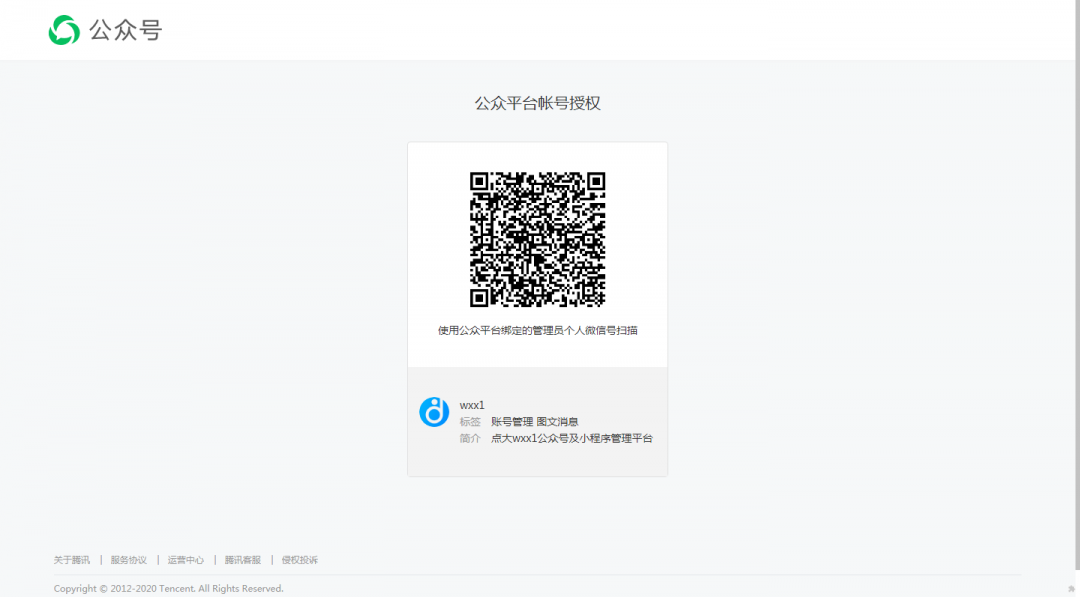Click the 标签 field label

(x=470, y=422)
